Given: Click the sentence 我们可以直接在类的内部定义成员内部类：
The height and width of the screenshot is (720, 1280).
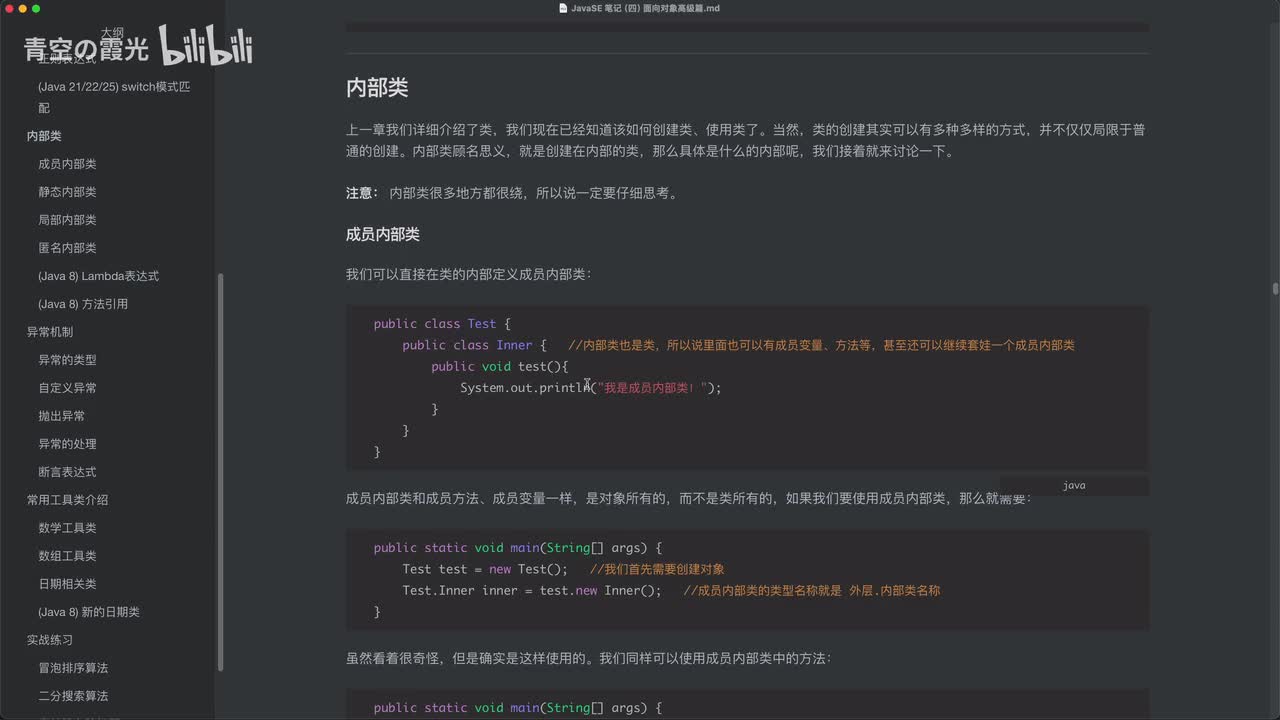Looking at the screenshot, I should point(468,274).
